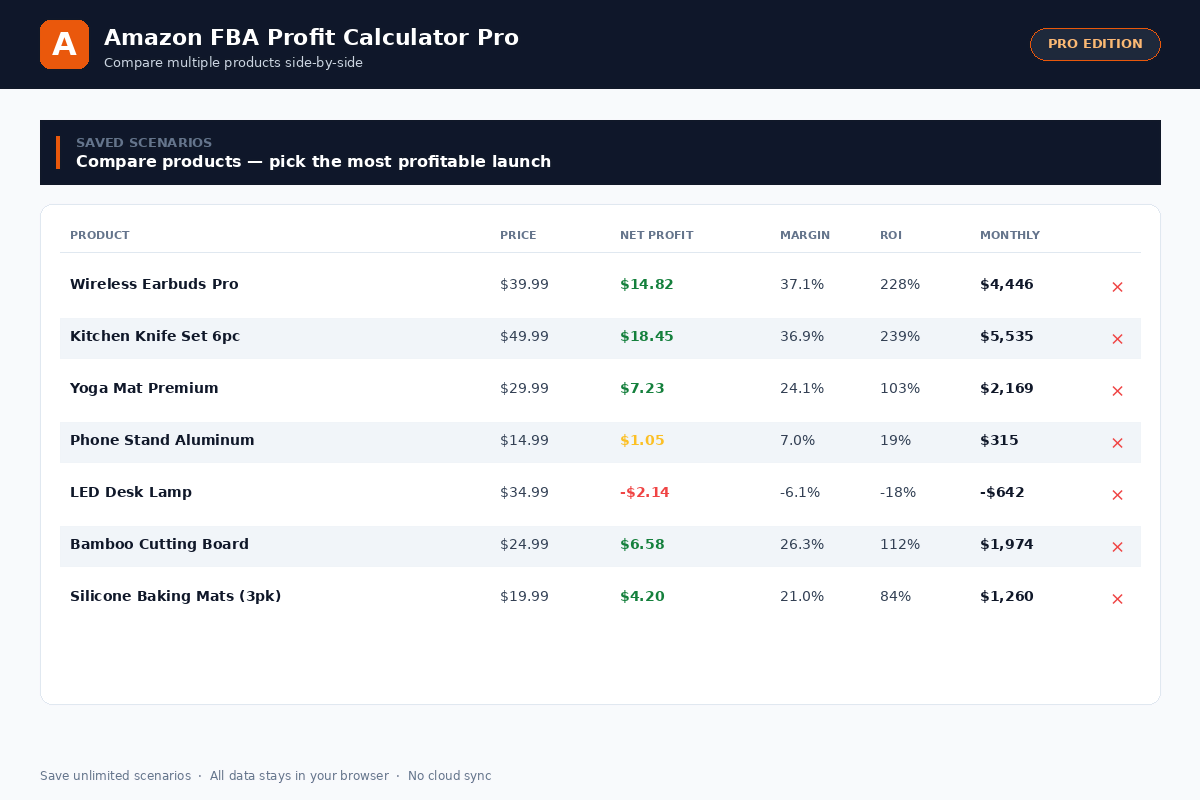Screen dimensions: 1200x800
Task: Select the Wireless Earbuds Pro product name
Action: pyautogui.click(x=154, y=285)
